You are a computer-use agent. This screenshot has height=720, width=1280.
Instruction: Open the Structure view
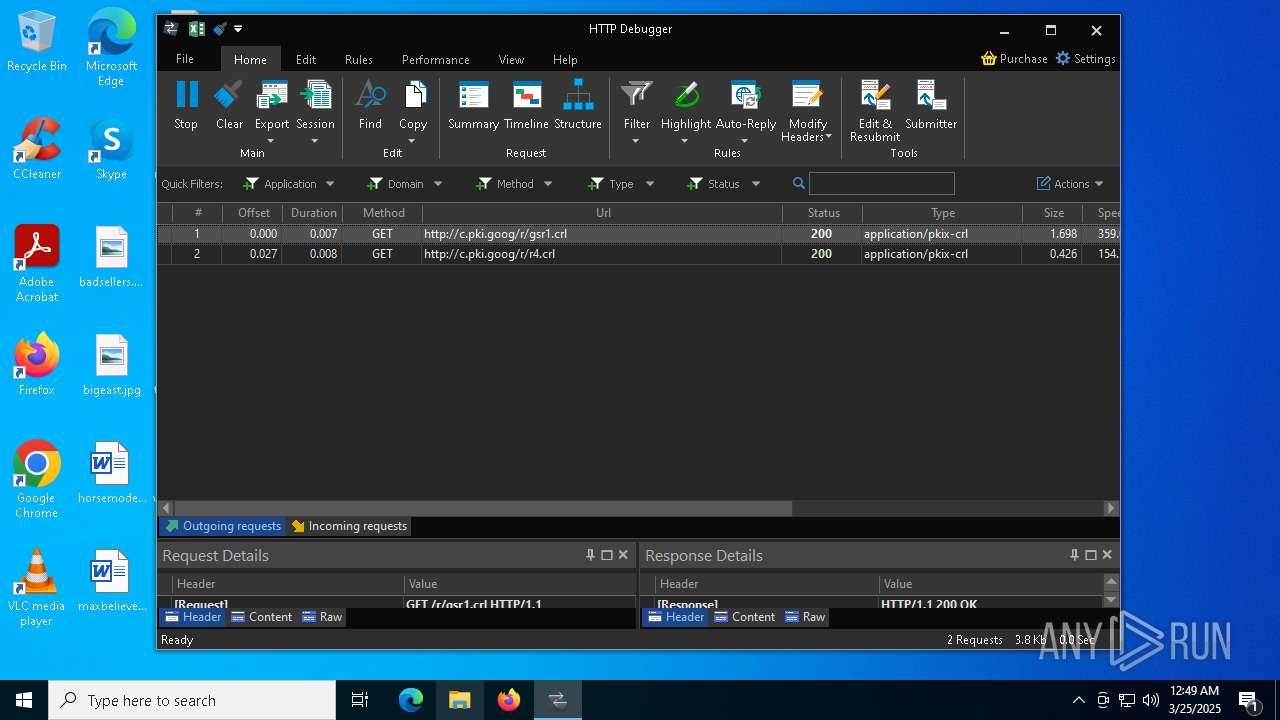click(578, 105)
